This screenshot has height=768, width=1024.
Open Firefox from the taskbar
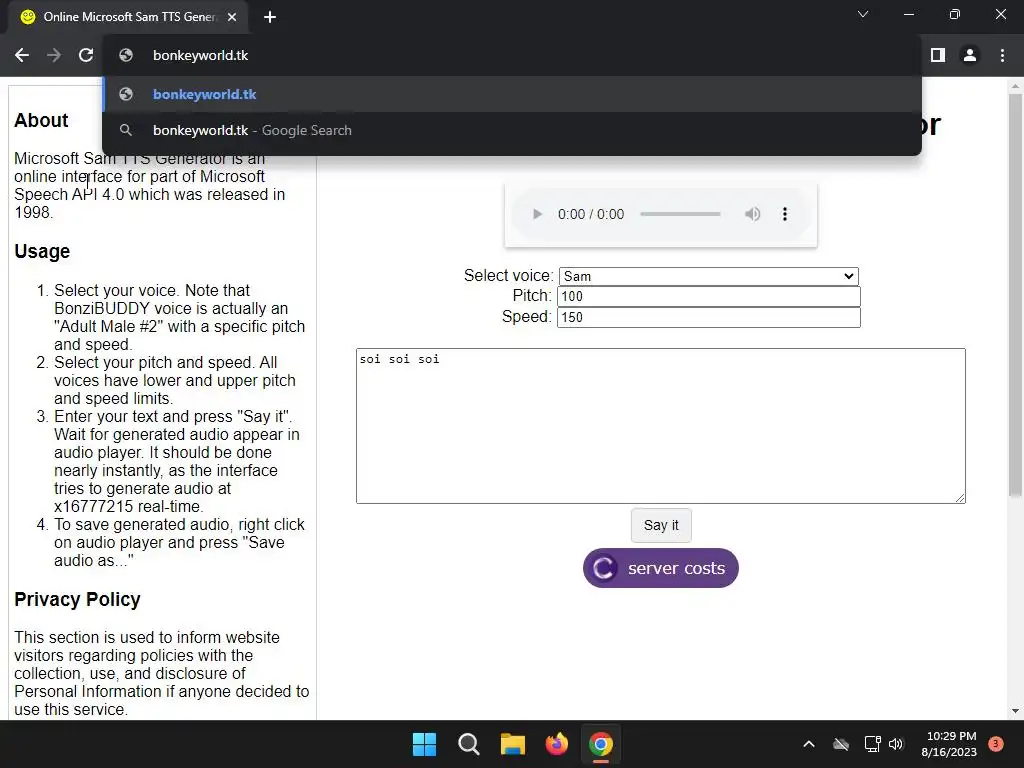(556, 744)
